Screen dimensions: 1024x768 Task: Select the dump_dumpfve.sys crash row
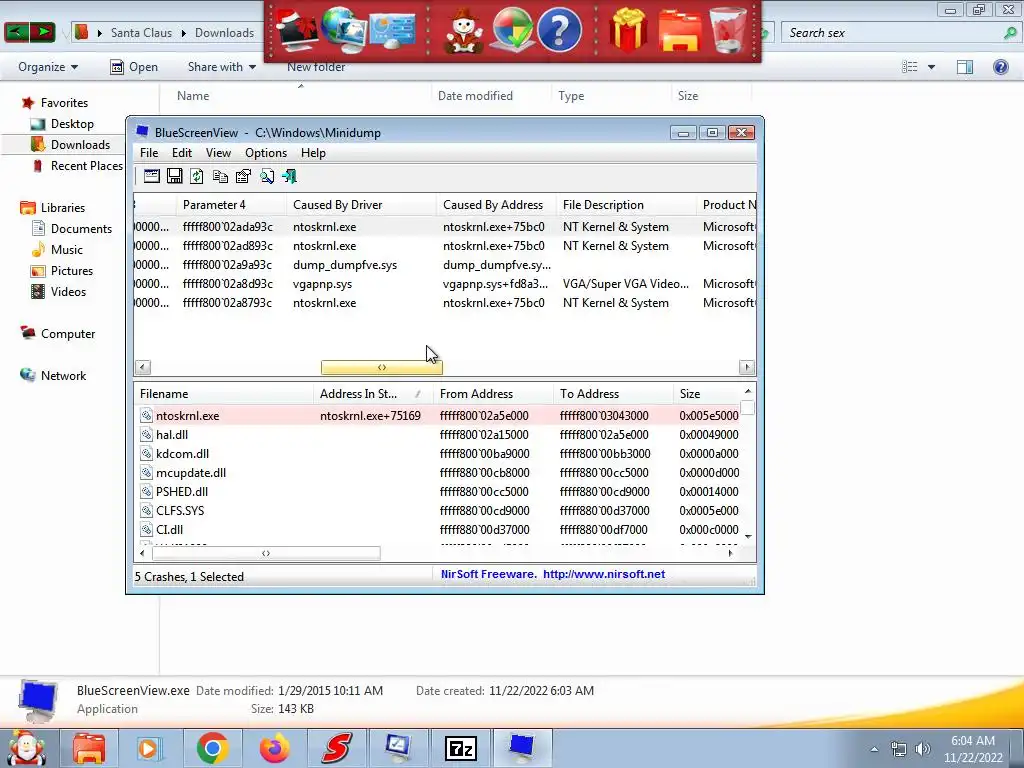click(445, 264)
